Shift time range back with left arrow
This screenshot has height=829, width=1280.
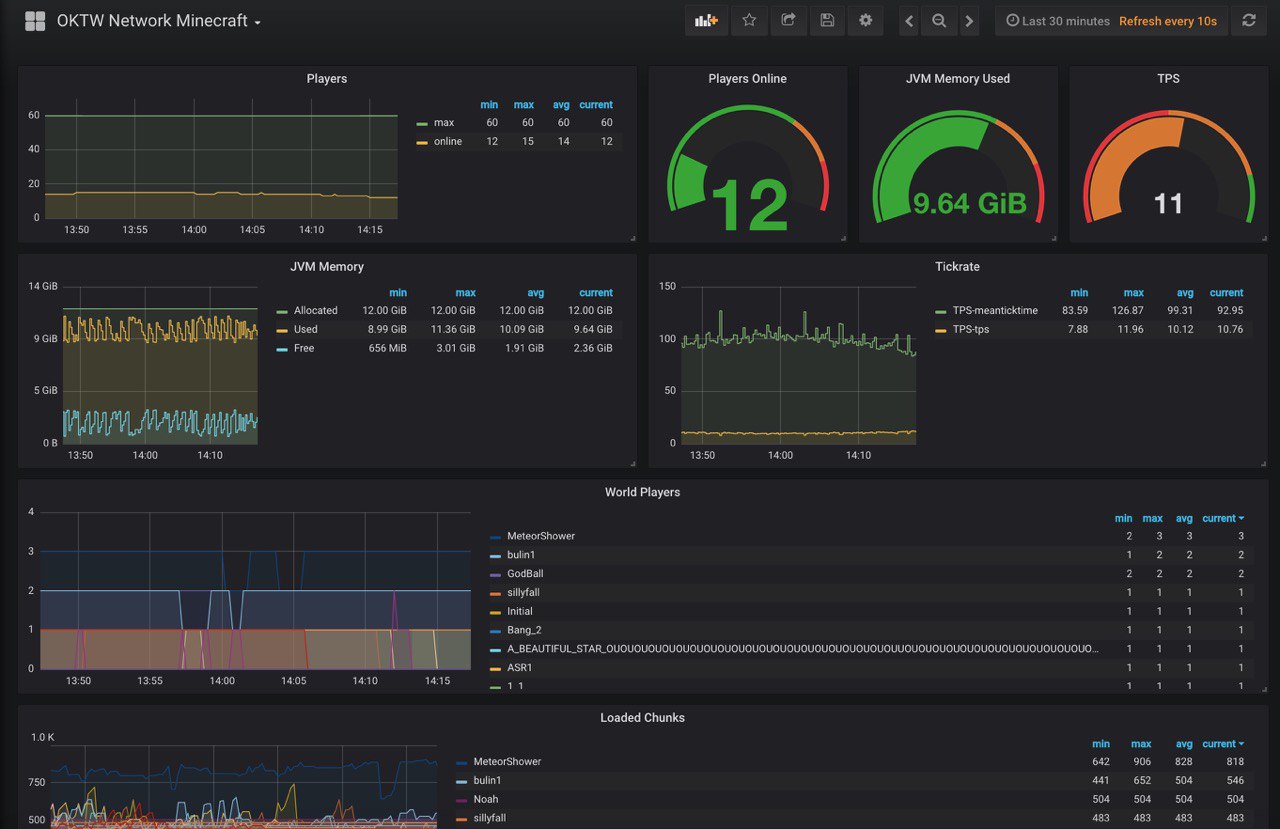(909, 21)
